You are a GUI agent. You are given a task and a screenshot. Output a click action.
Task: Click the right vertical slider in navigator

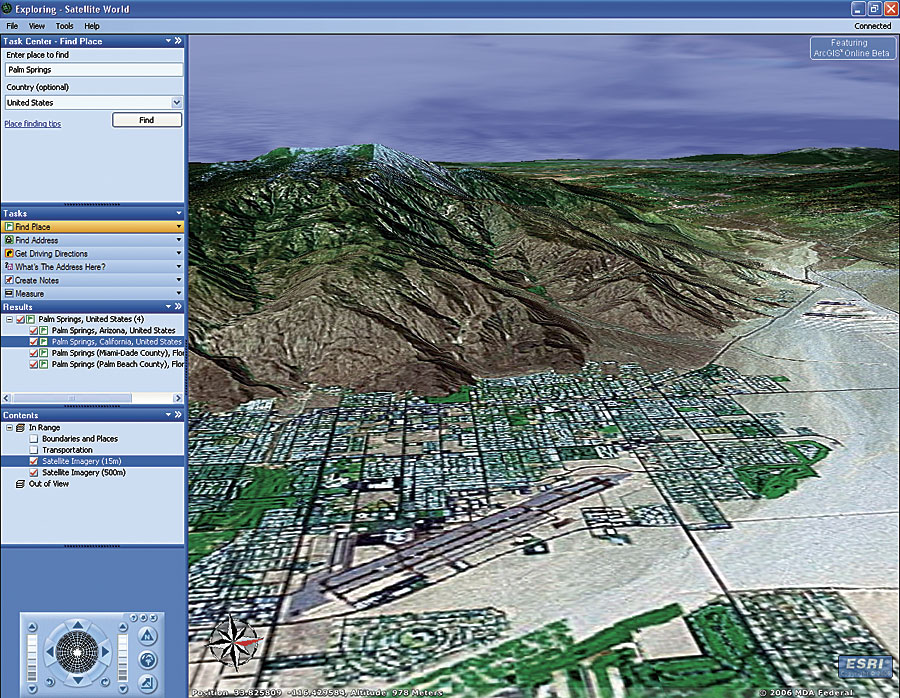(123, 657)
